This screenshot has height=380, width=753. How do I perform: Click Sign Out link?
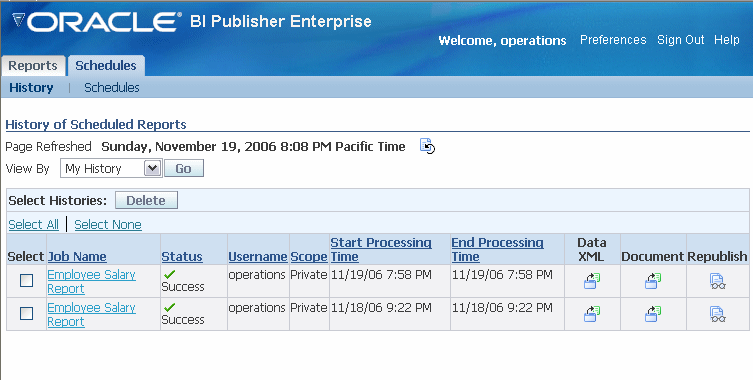(680, 40)
